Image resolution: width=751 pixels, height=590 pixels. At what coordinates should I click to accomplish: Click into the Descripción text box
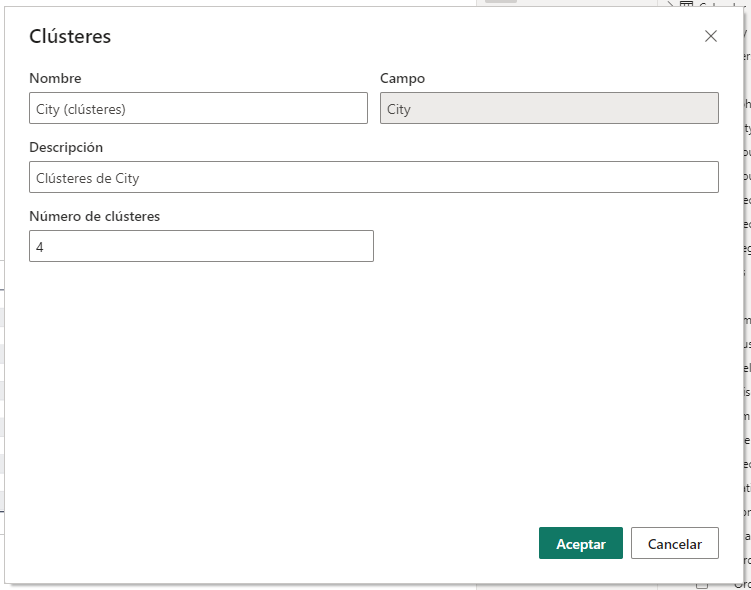coord(373,177)
